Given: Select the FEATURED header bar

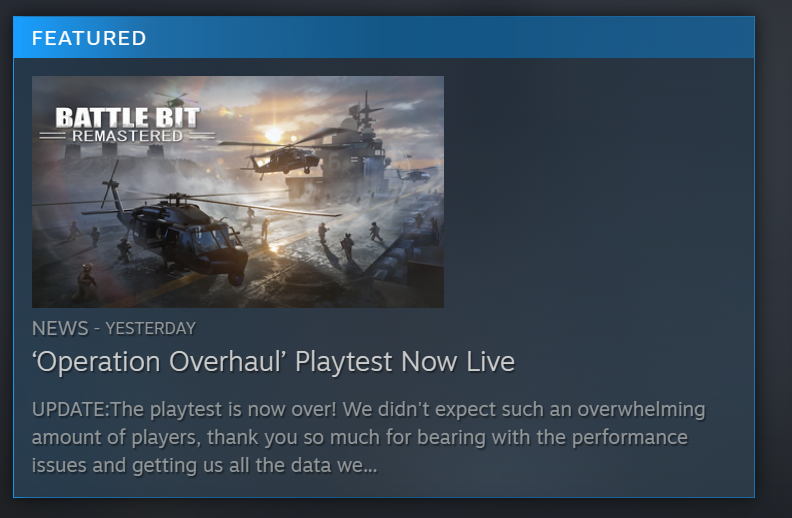Looking at the screenshot, I should 384,37.
